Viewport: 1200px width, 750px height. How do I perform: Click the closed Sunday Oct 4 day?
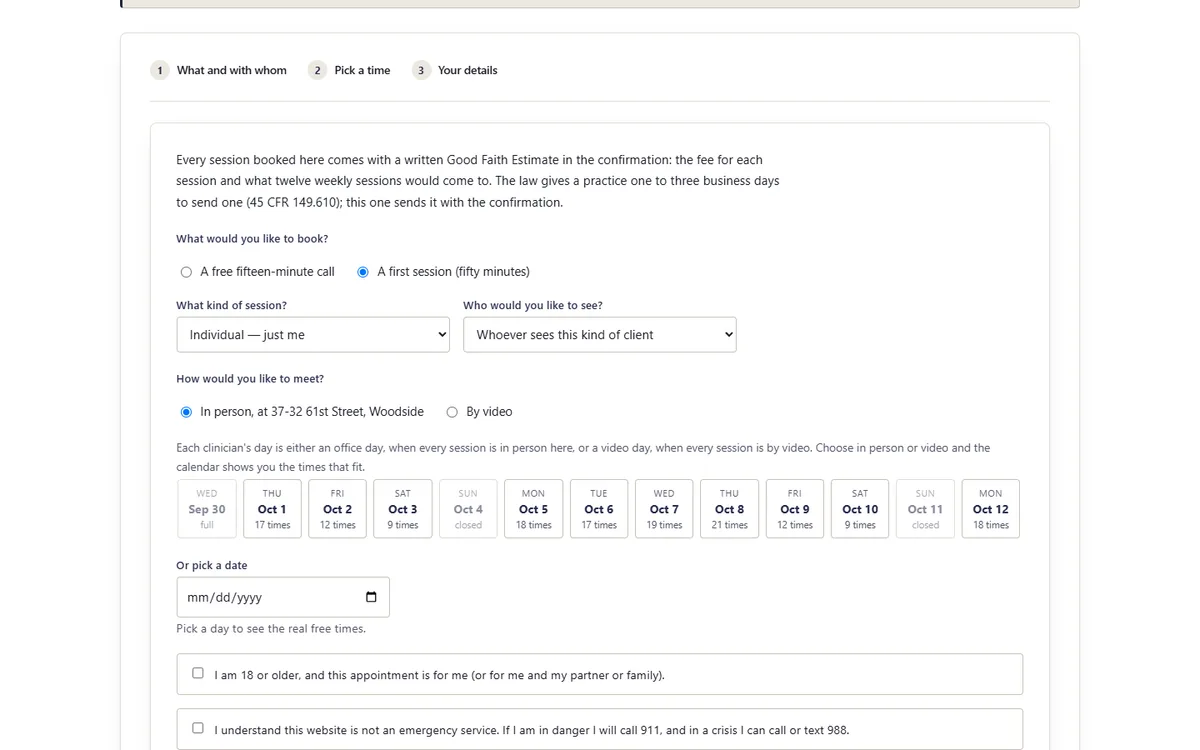[x=468, y=509]
